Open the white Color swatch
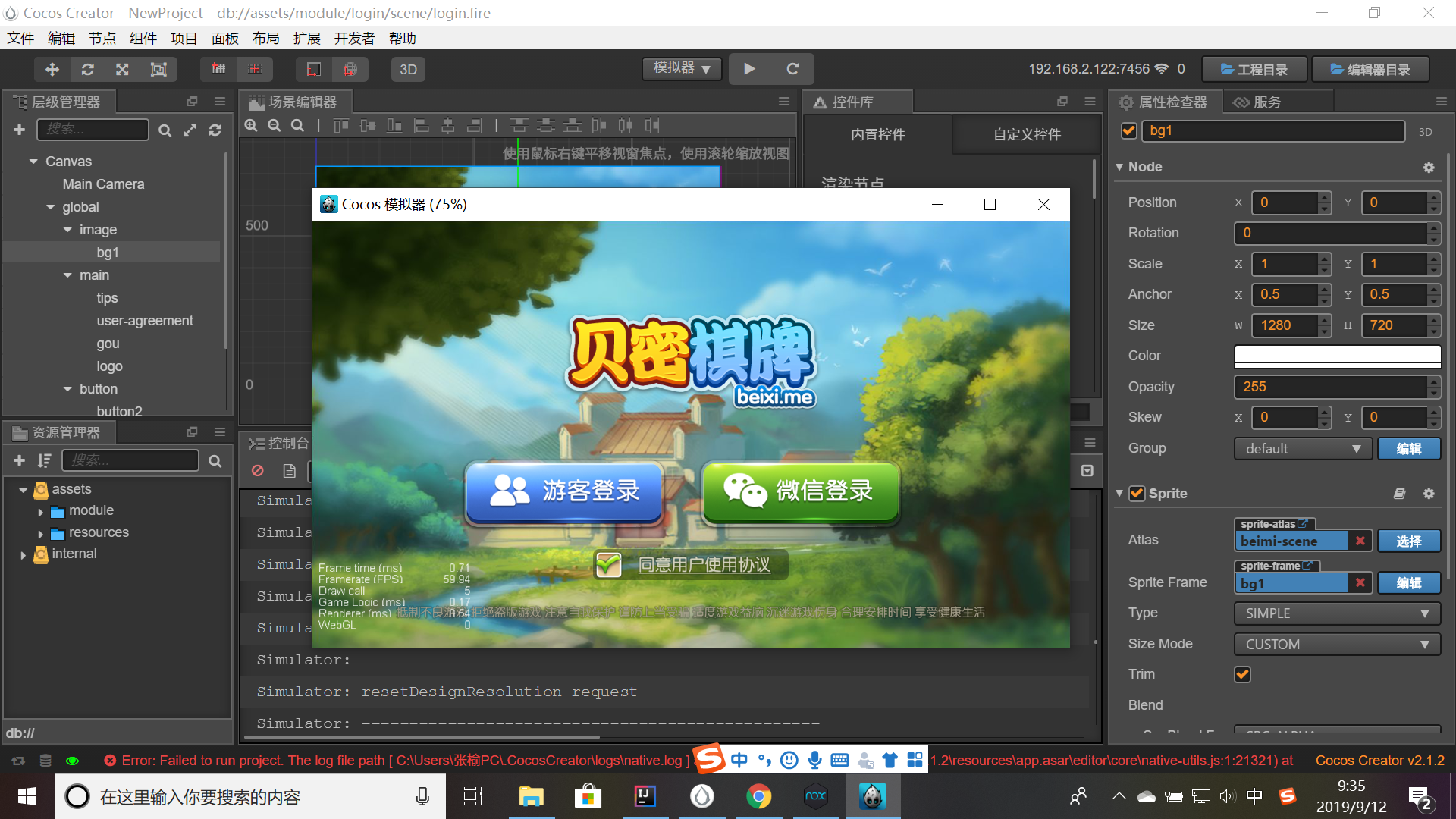The width and height of the screenshot is (1456, 819). (x=1337, y=355)
